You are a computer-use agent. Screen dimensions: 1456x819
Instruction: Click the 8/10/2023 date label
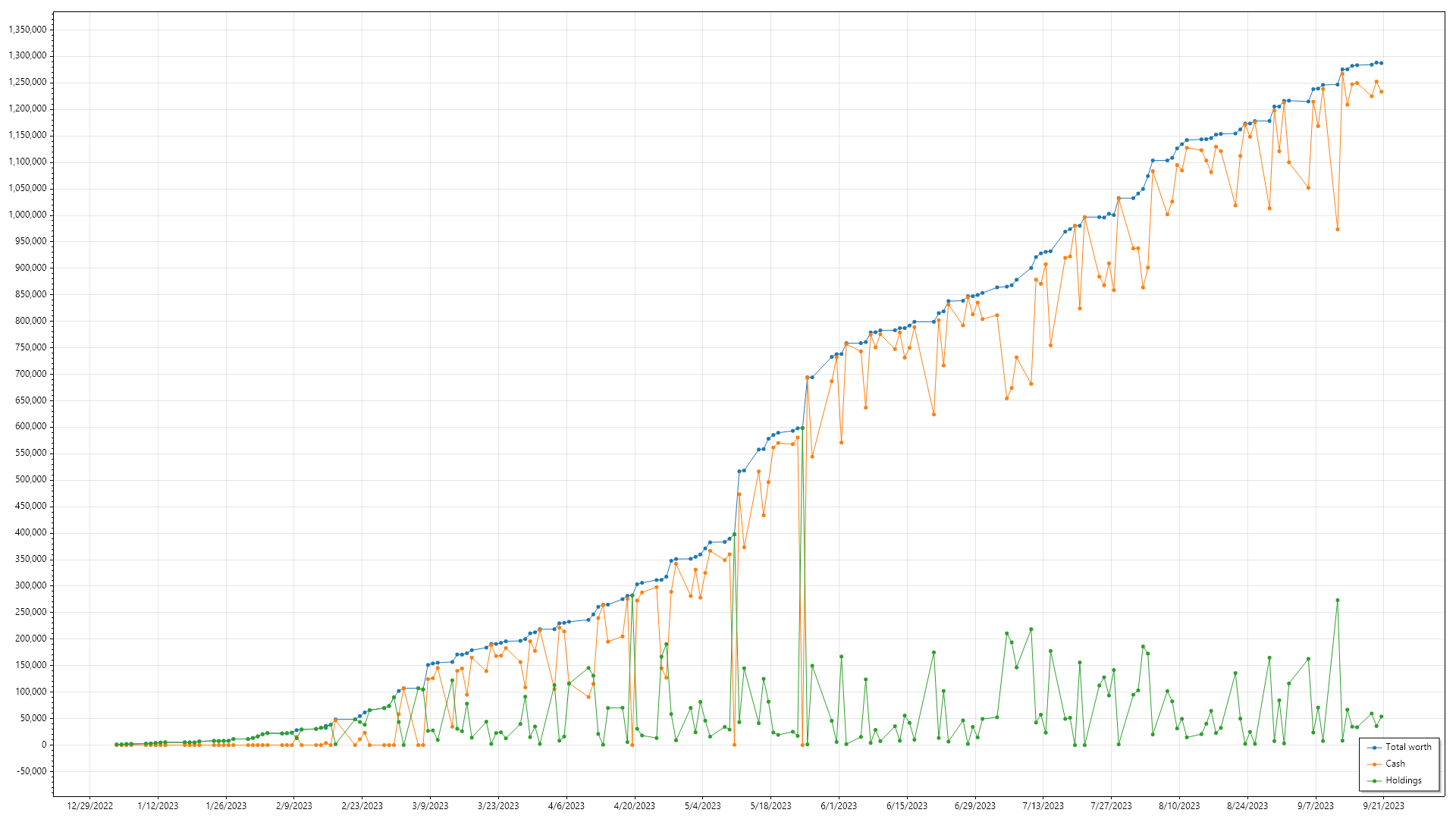click(x=1179, y=806)
